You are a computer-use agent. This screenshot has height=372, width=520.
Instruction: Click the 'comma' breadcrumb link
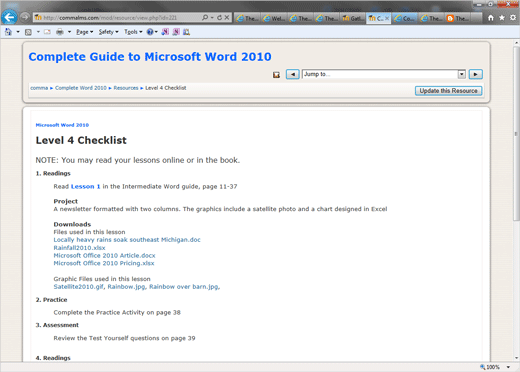pos(39,88)
